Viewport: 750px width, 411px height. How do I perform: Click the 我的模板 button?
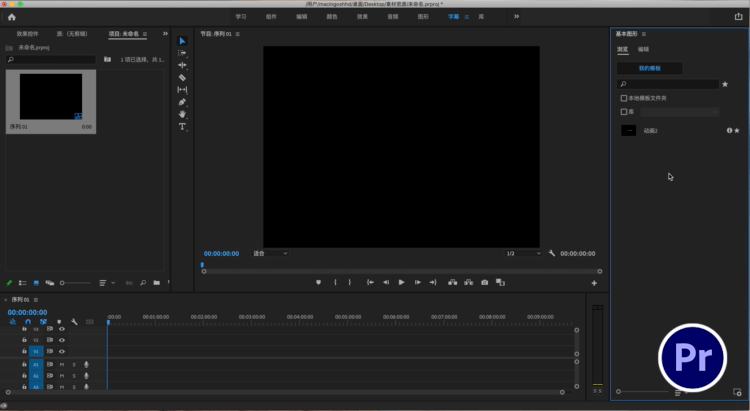point(650,68)
